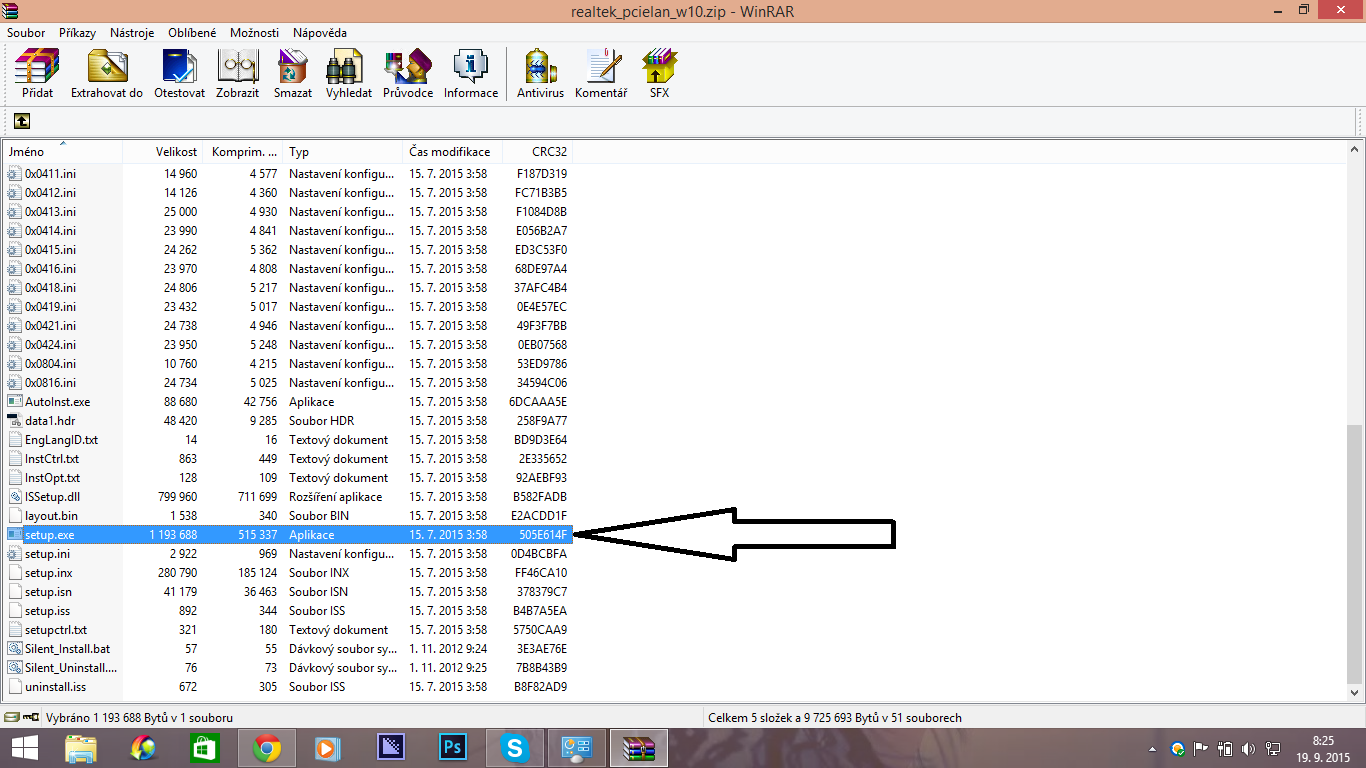Sort by Čas modifikace column
1366x768 pixels.
coord(452,152)
